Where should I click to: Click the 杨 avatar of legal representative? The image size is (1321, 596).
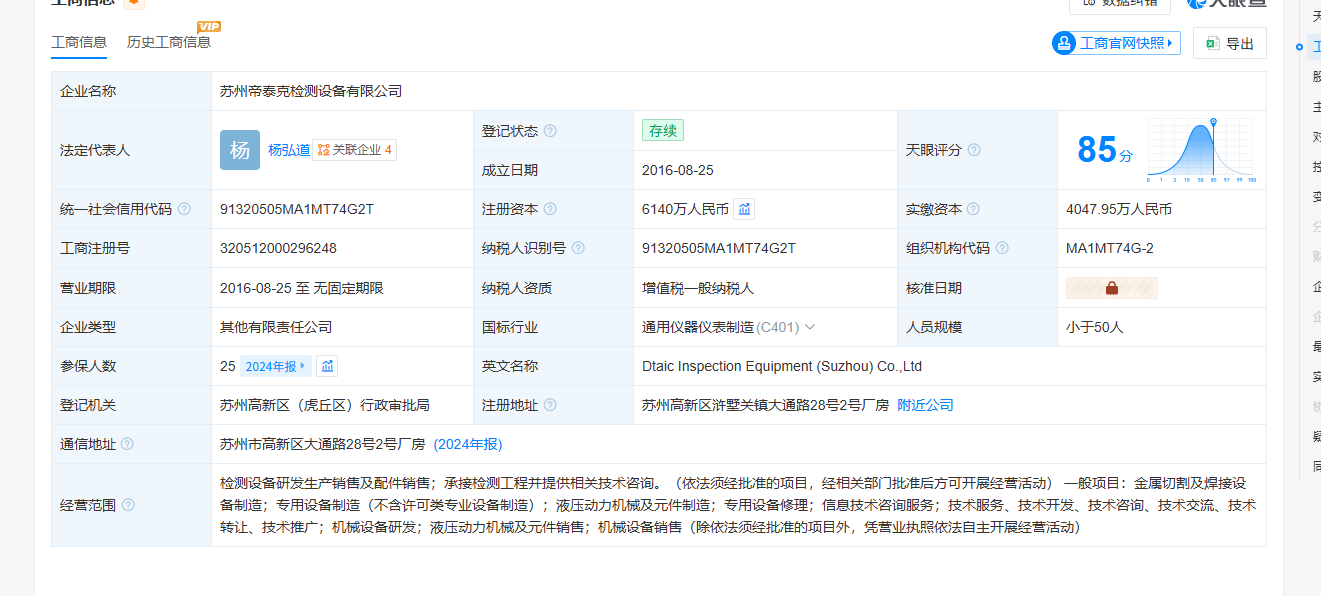pos(240,150)
